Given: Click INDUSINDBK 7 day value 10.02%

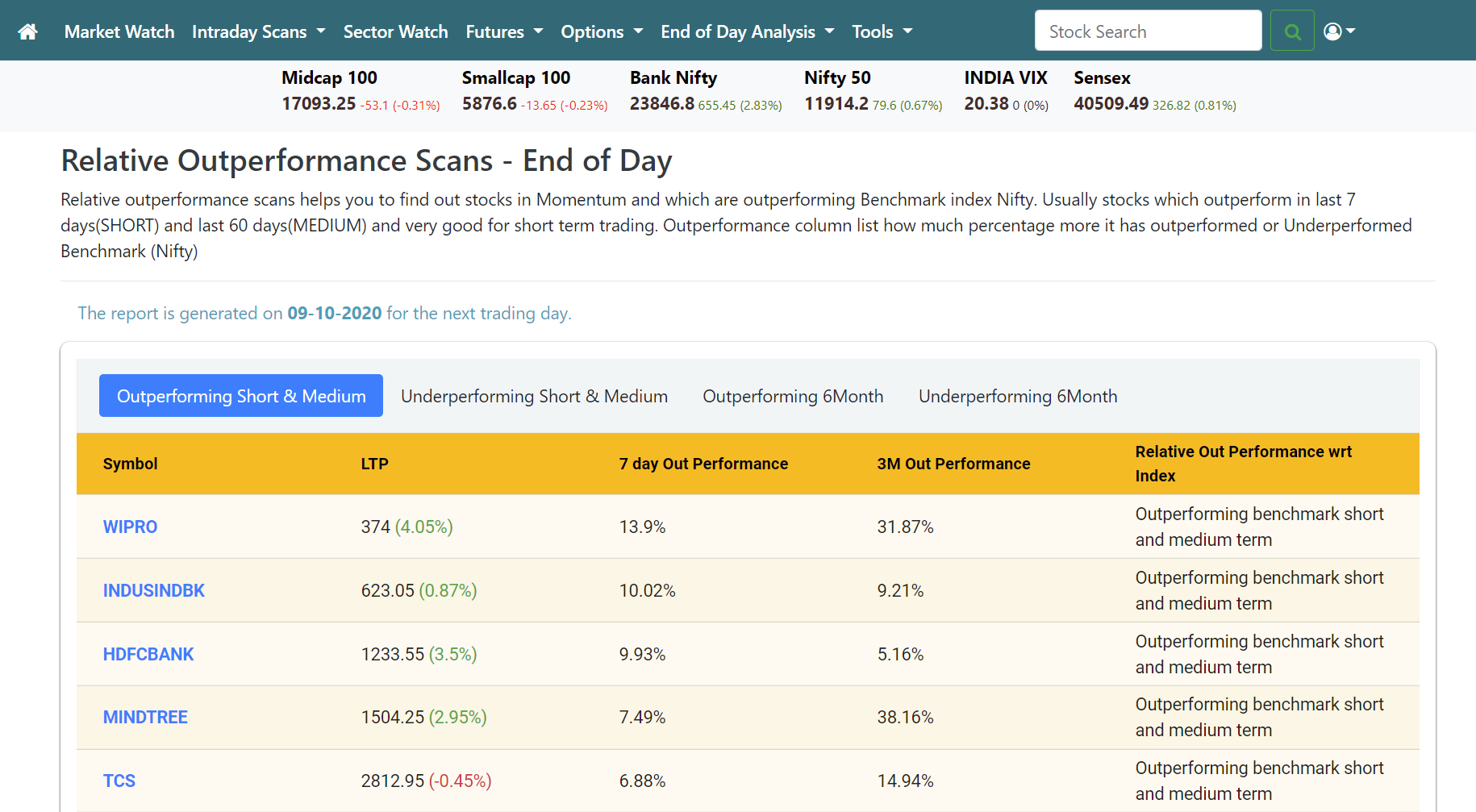Looking at the screenshot, I should [x=647, y=590].
